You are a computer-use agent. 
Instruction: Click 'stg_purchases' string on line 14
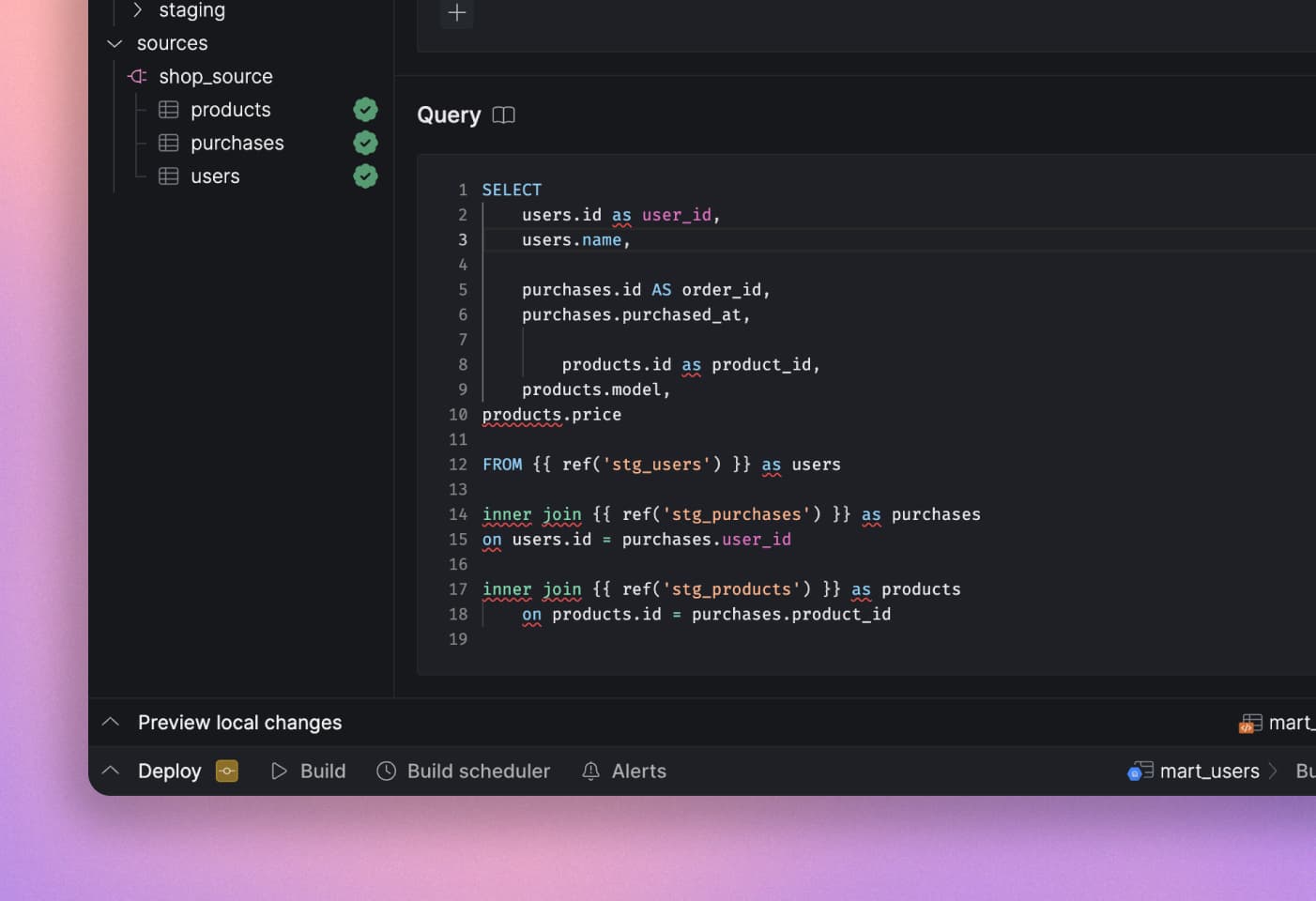click(x=737, y=514)
